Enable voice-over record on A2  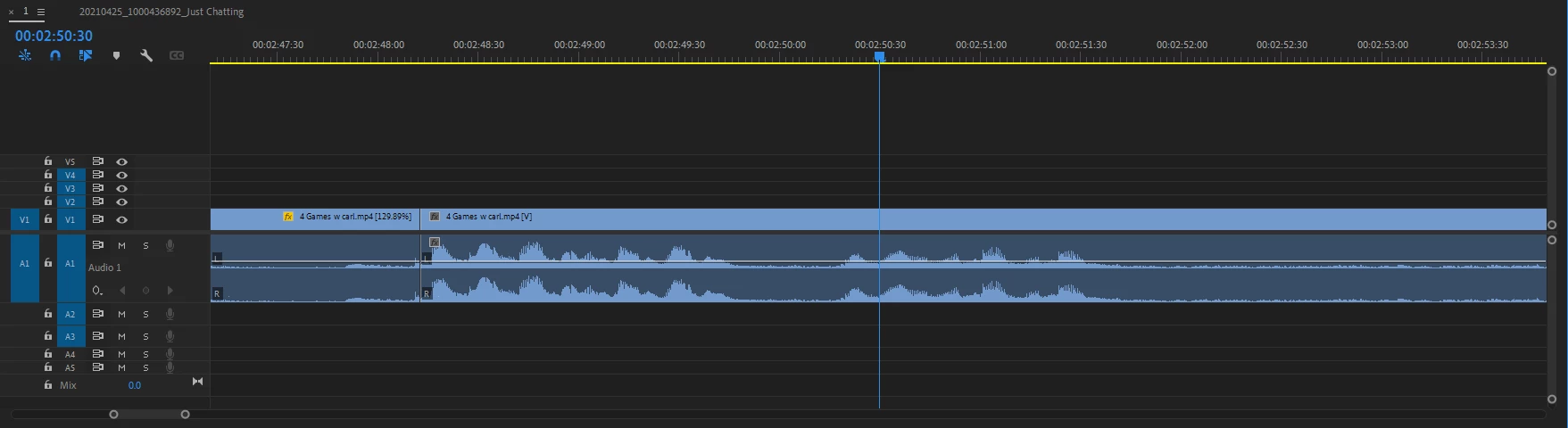[170, 314]
